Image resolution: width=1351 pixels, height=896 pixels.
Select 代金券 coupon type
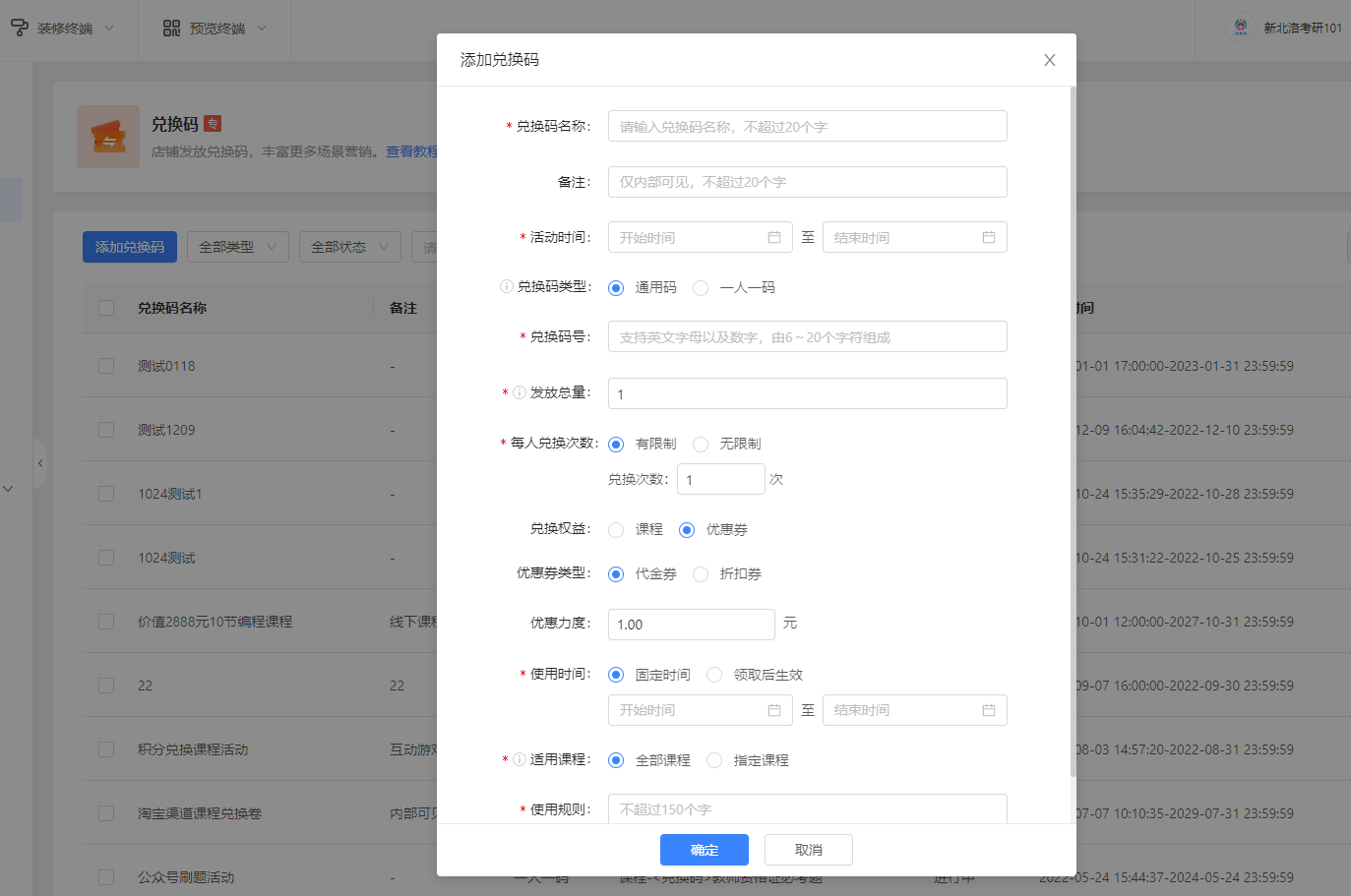click(x=616, y=574)
